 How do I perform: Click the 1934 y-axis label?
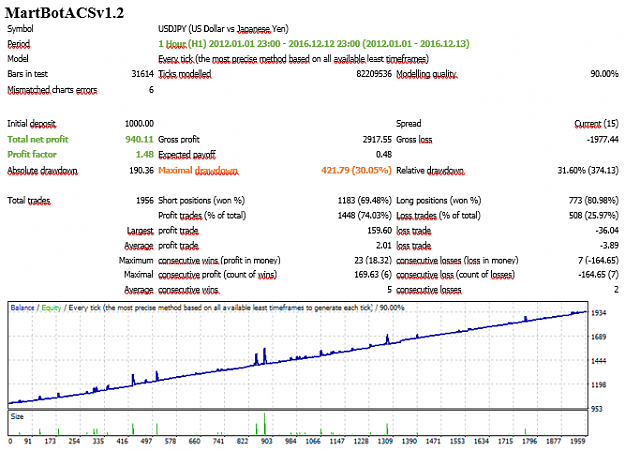coord(599,313)
